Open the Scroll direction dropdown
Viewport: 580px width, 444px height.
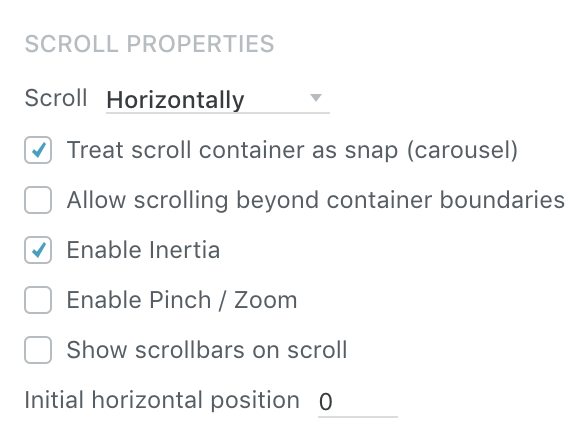218,100
